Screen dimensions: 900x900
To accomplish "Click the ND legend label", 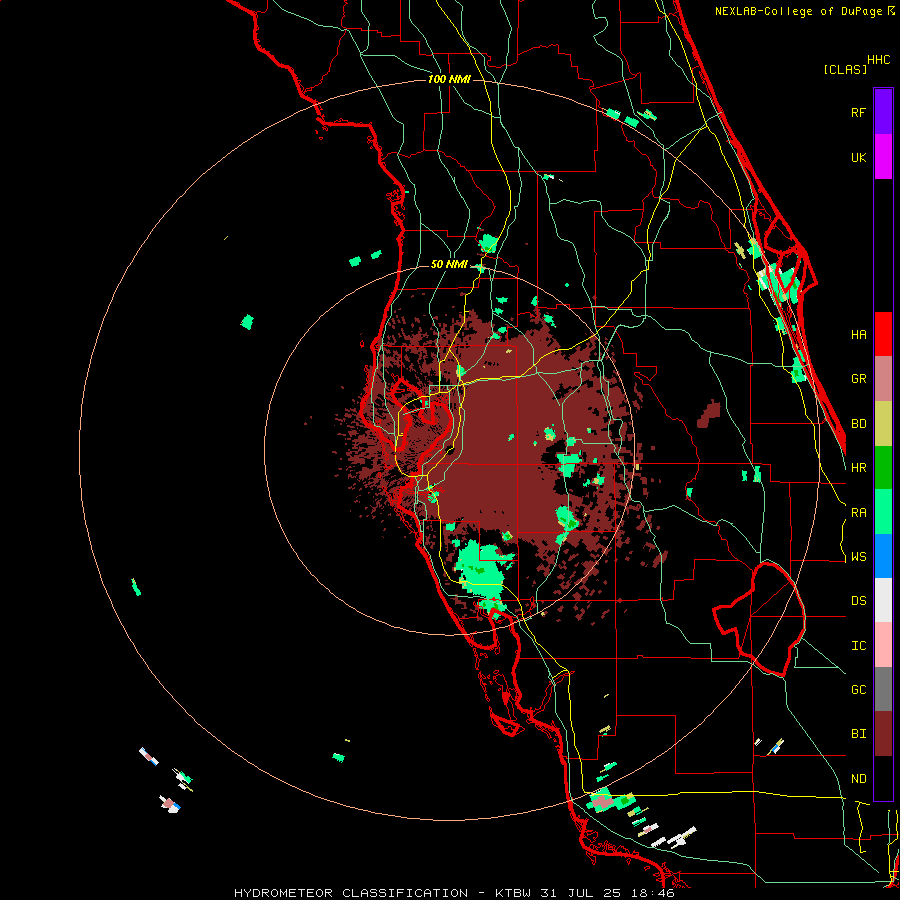I will [x=859, y=779].
